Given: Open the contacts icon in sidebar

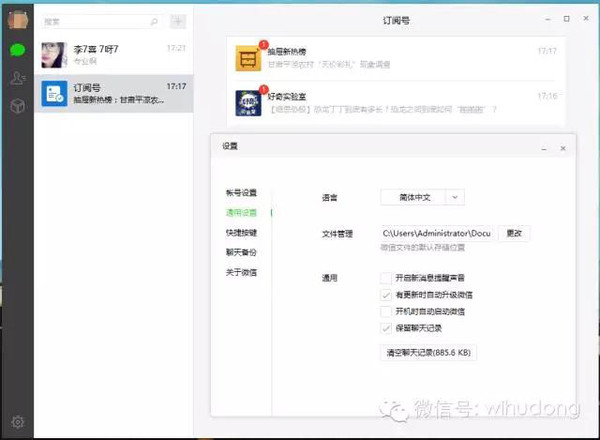Looking at the screenshot, I should point(18,78).
